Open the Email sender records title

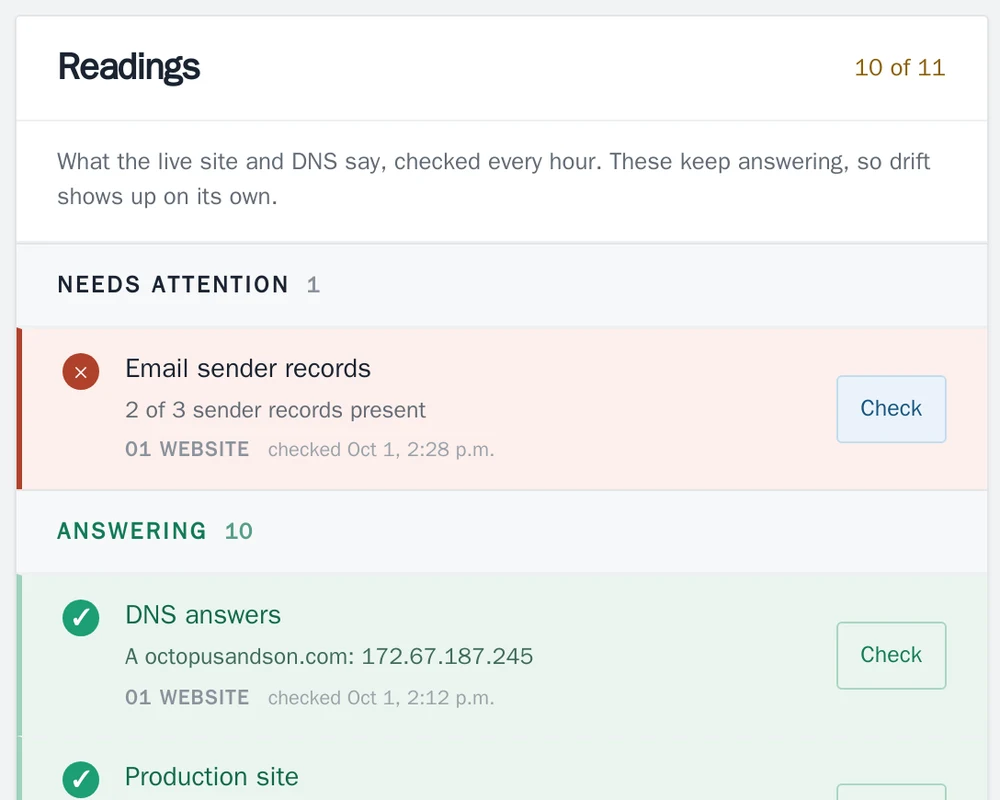pyautogui.click(x=247, y=369)
